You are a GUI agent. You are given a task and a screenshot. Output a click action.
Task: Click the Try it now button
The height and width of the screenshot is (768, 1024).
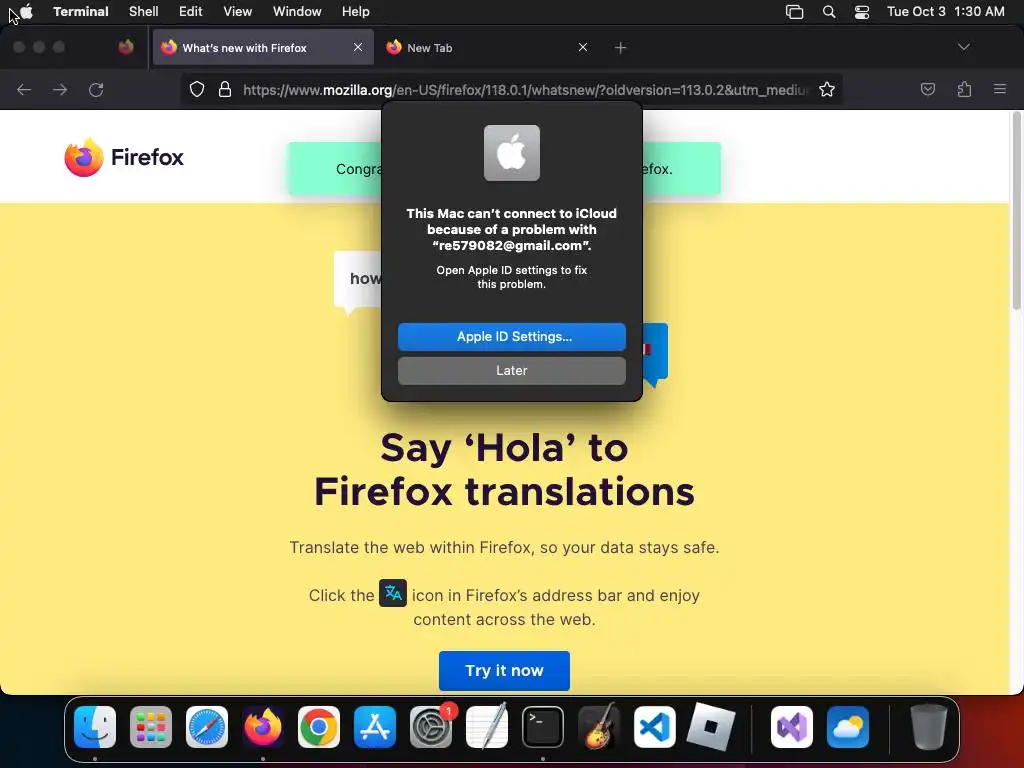(x=504, y=671)
